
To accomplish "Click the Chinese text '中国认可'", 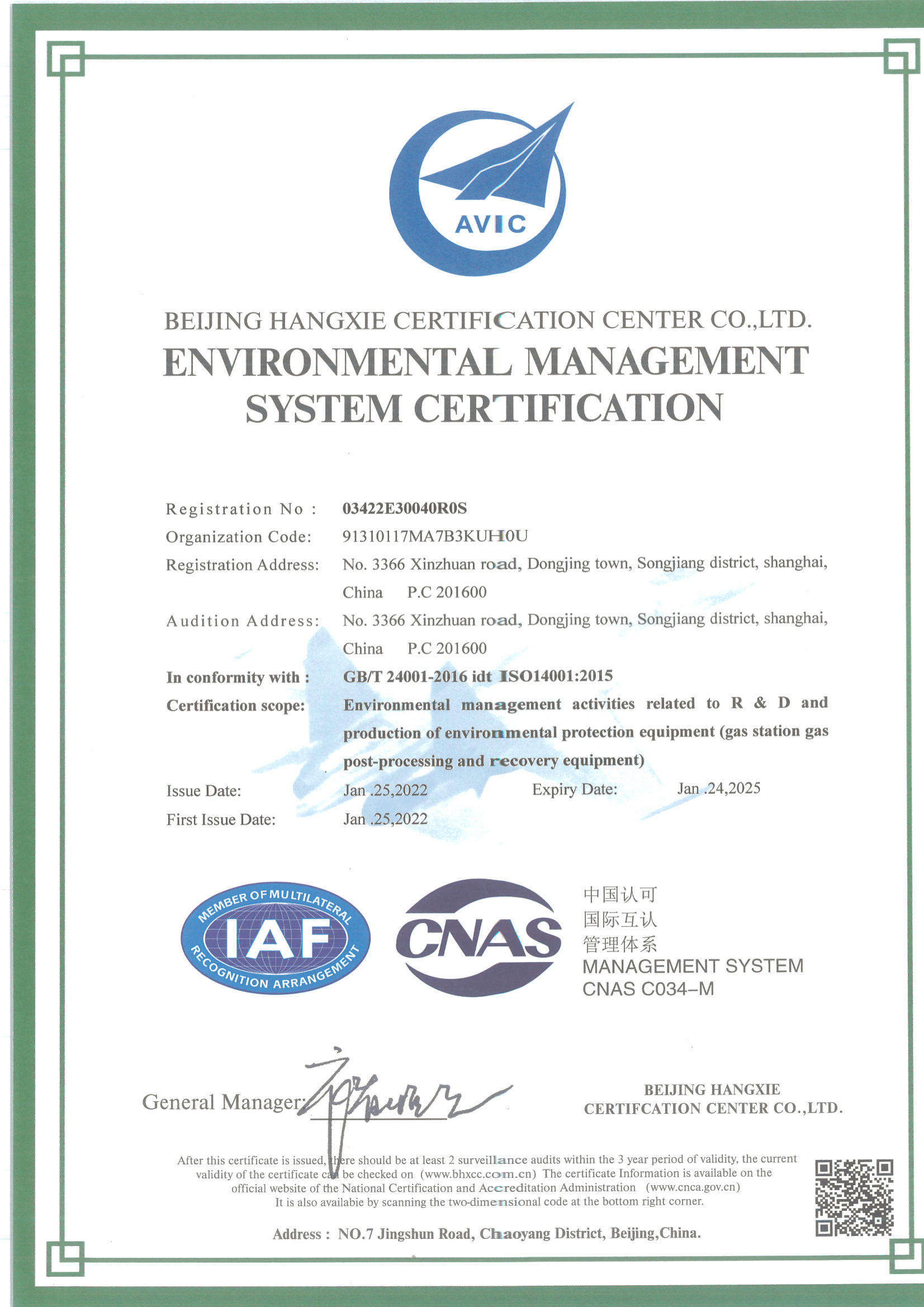I will tap(619, 895).
